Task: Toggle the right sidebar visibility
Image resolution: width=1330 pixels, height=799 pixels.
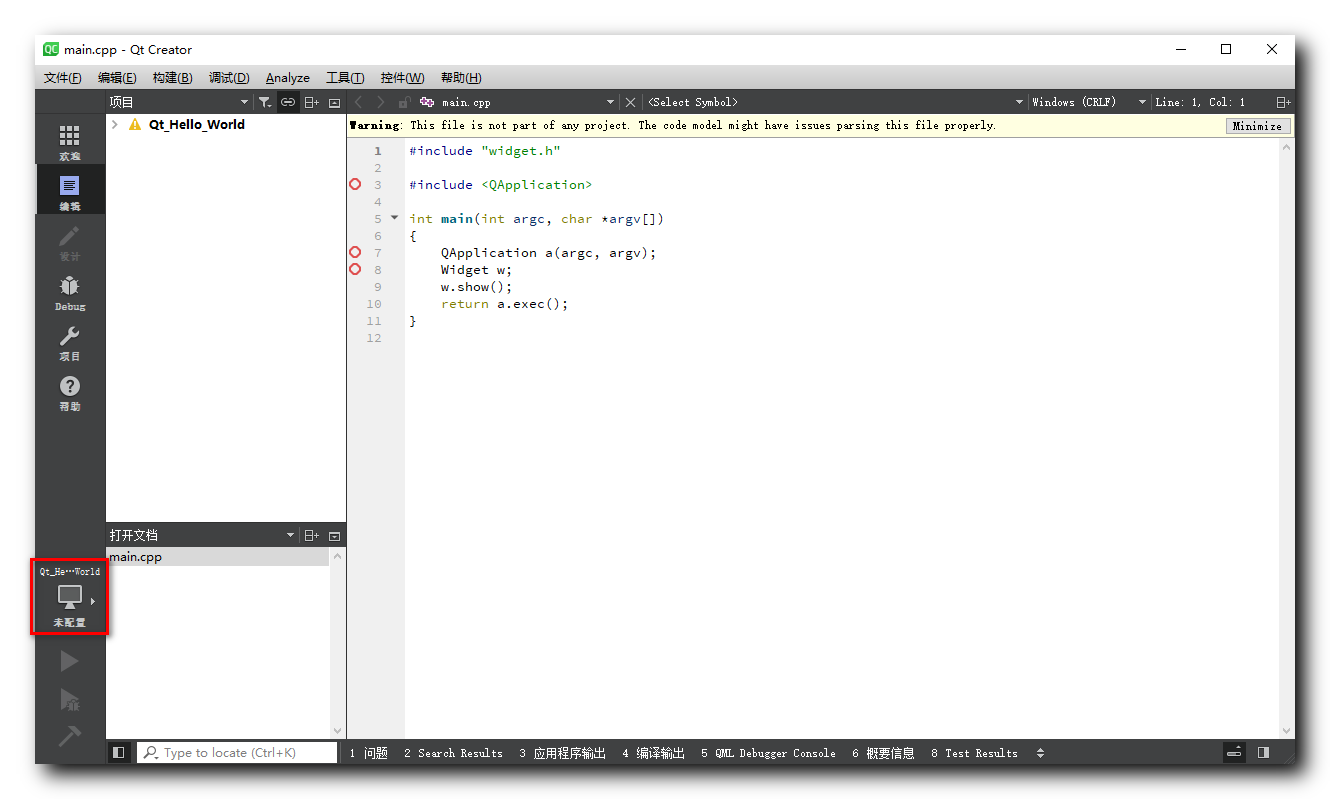Action: (x=1264, y=753)
